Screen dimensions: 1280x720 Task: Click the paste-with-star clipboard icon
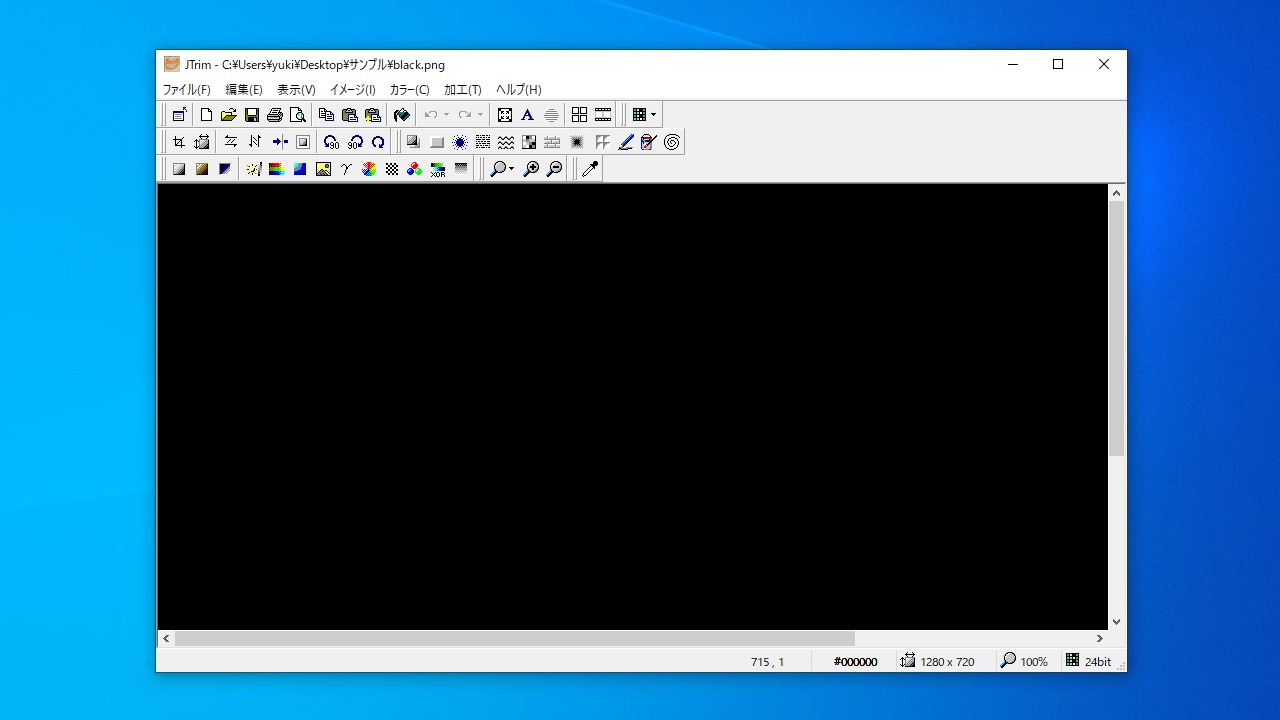coord(373,115)
